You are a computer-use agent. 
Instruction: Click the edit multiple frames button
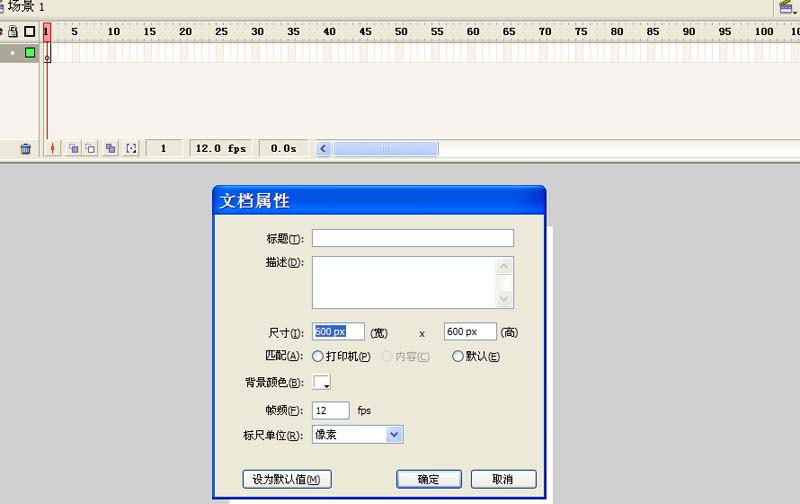(x=110, y=148)
